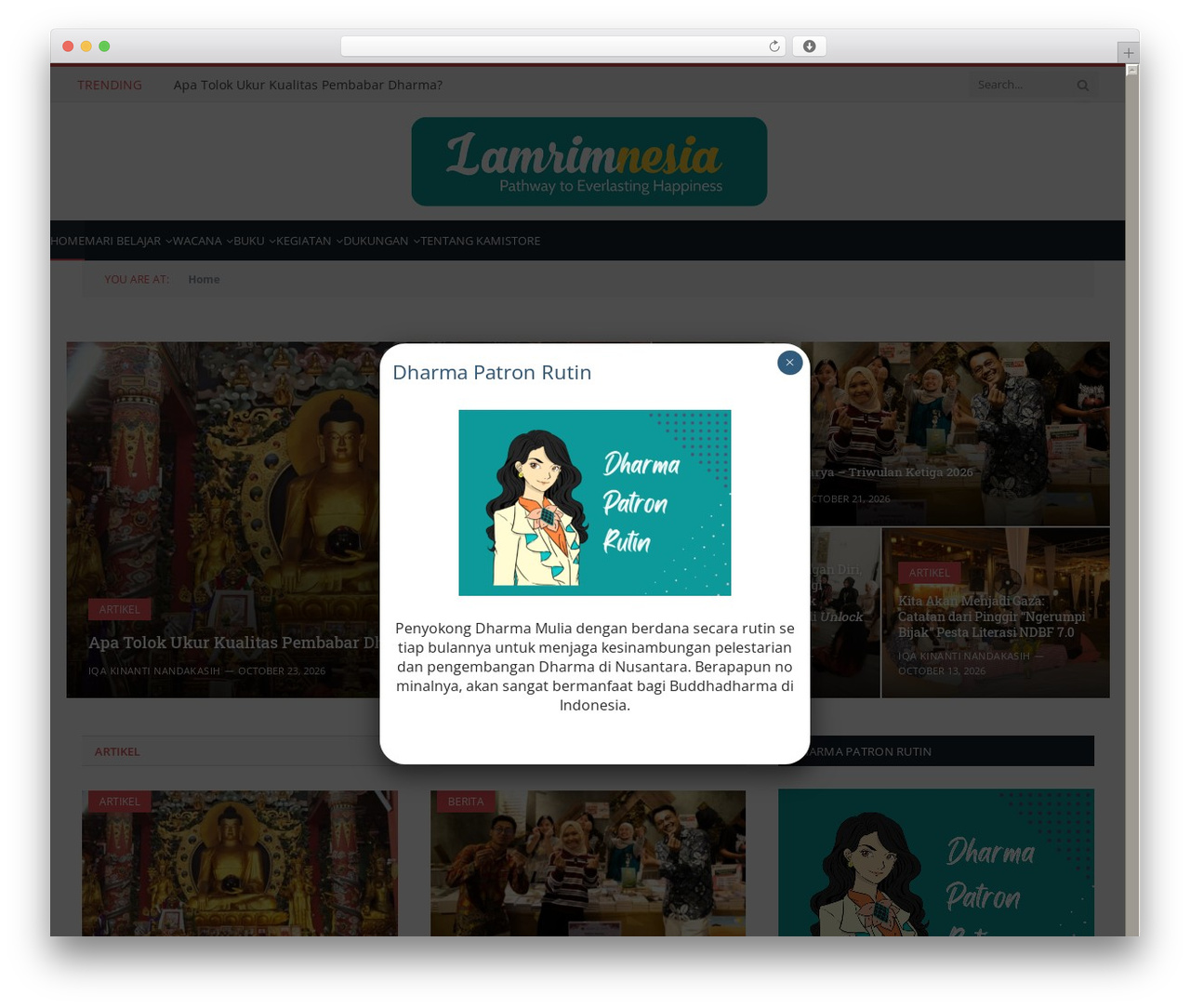Click author name on the featured Buddha article
Screen dimensions: 1190x1008
pos(154,670)
